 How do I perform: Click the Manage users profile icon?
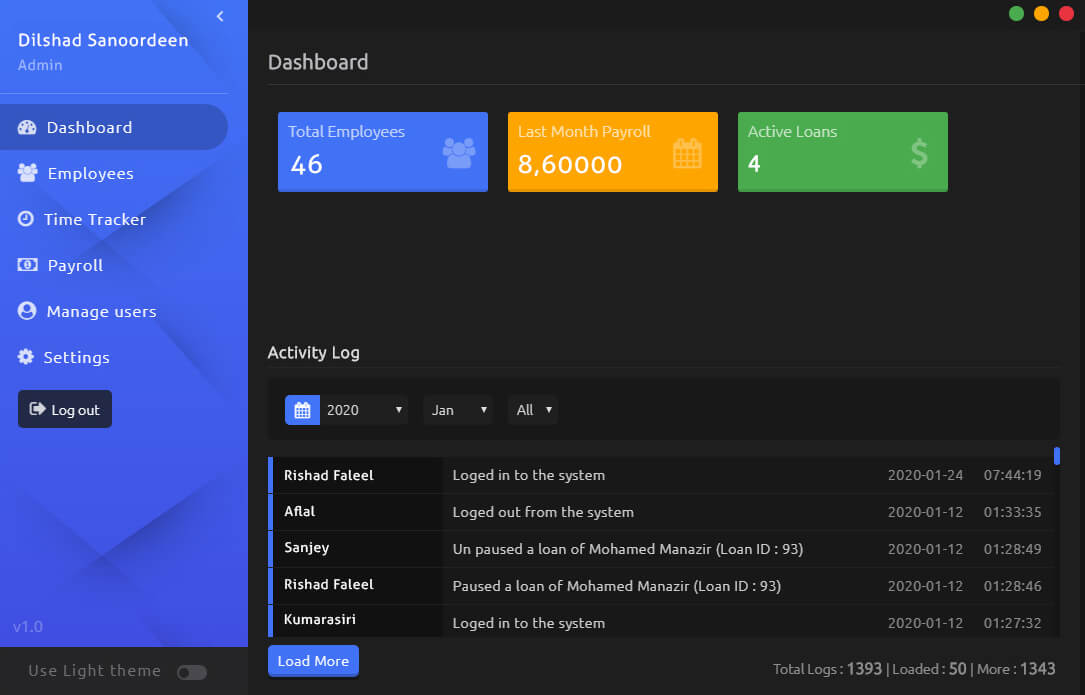27,311
